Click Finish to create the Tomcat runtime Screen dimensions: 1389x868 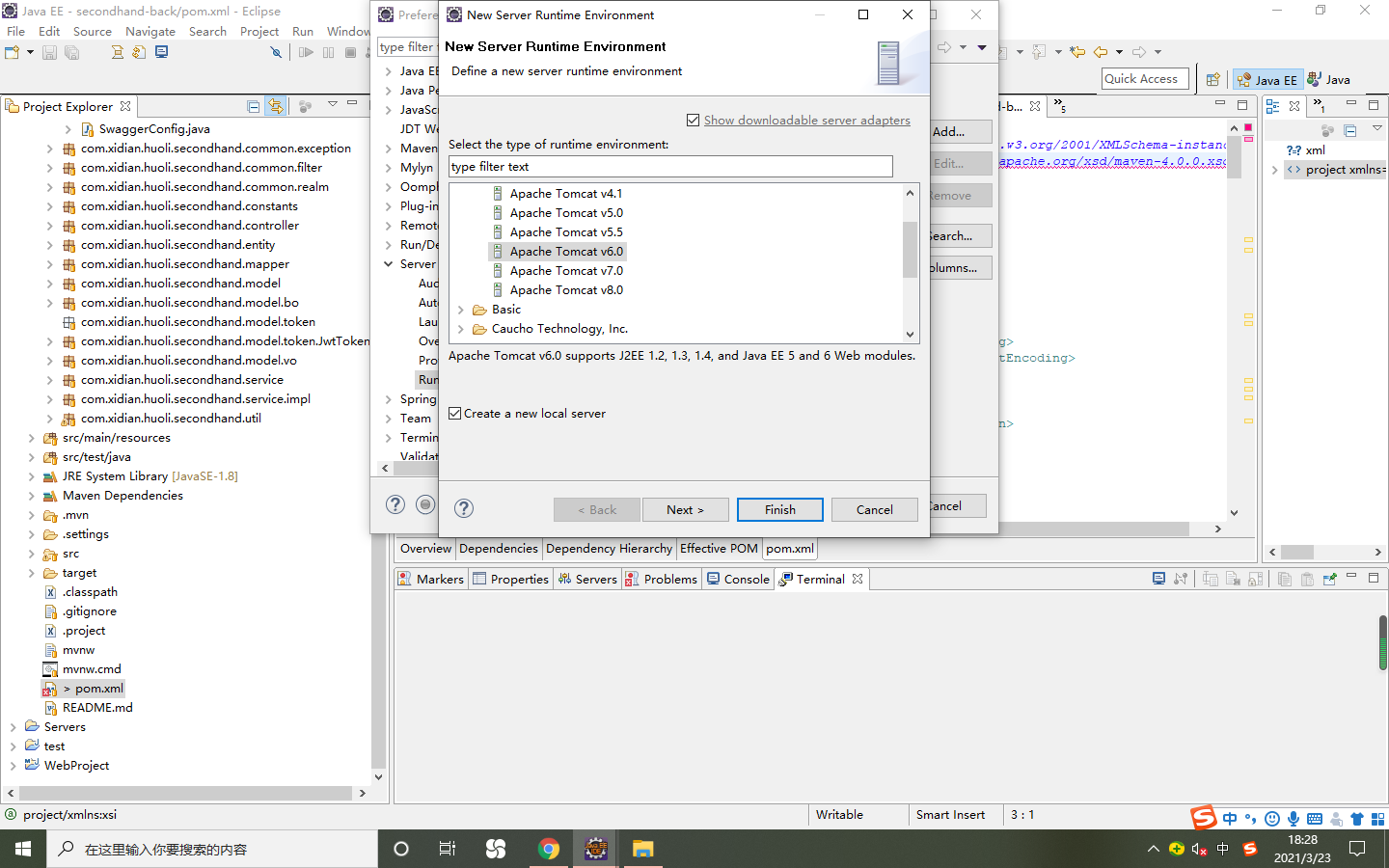pyautogui.click(x=779, y=509)
